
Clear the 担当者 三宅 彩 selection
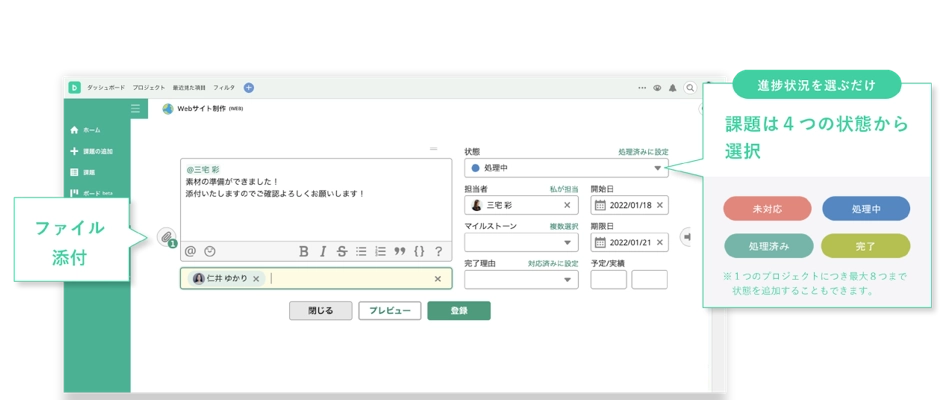coord(567,205)
